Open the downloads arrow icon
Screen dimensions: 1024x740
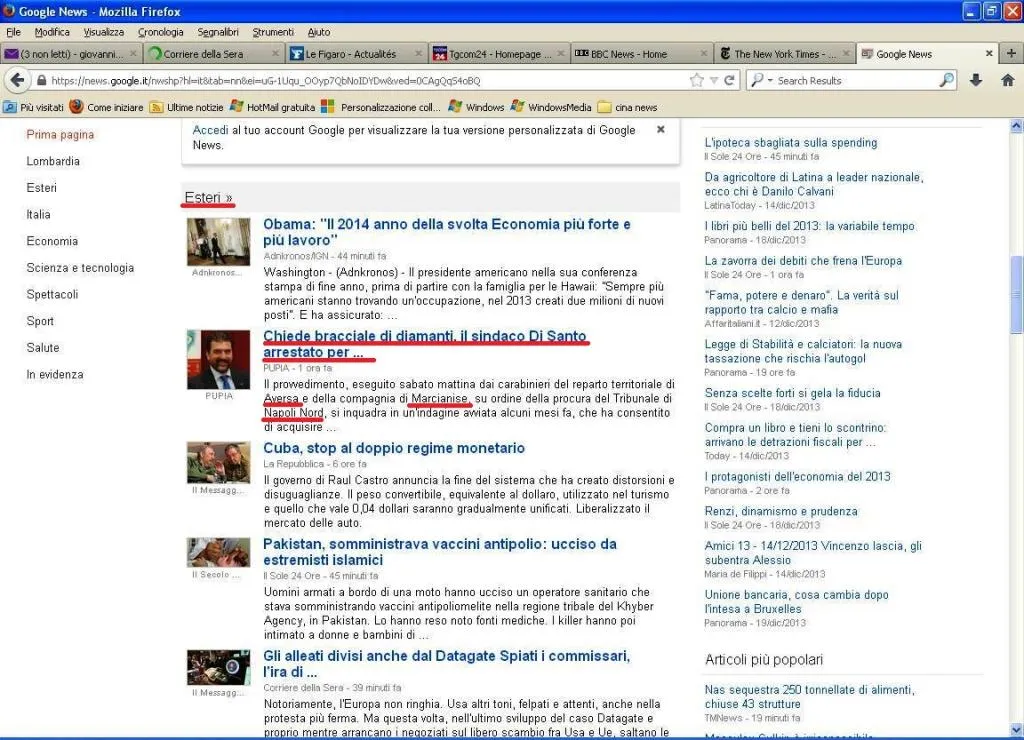point(976,81)
